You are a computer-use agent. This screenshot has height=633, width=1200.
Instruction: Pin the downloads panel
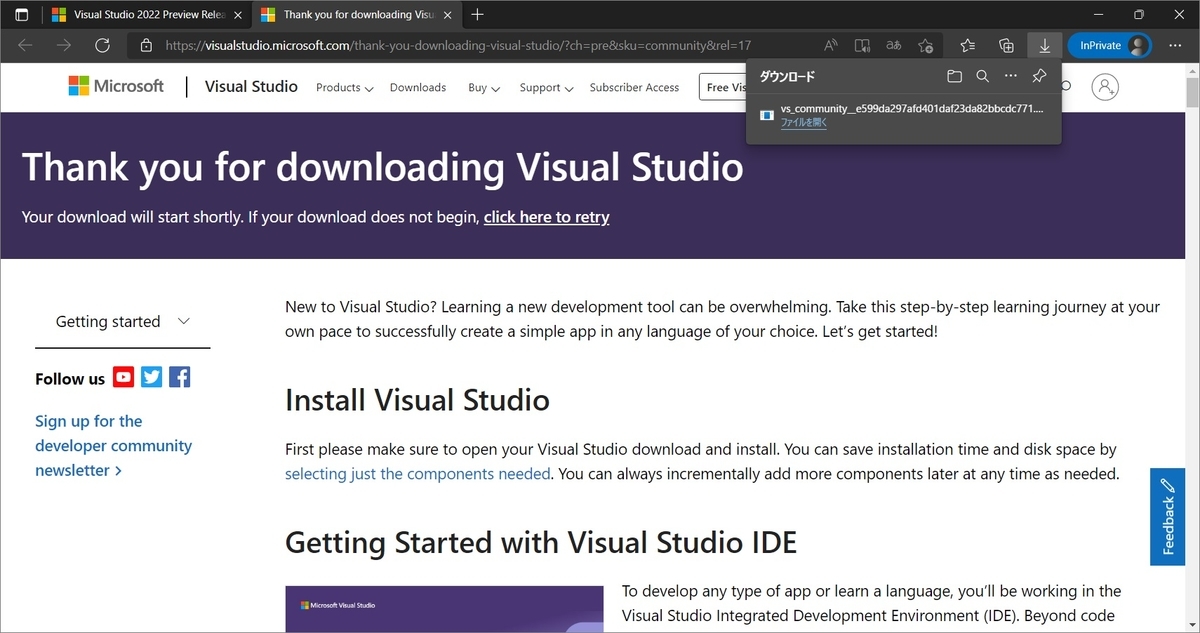tap(1039, 76)
